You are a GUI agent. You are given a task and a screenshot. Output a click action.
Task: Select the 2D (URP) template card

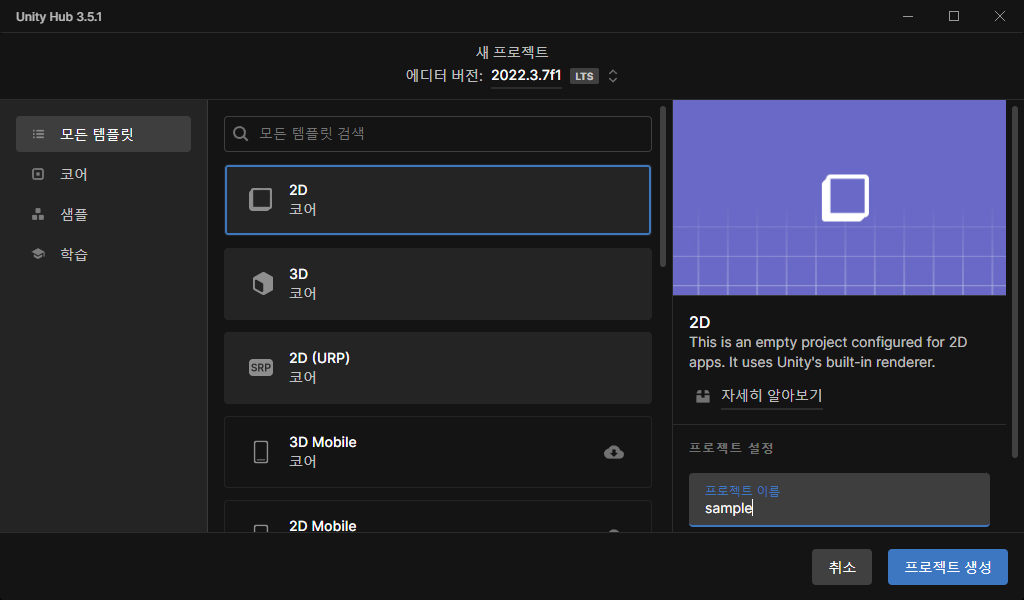[438, 368]
